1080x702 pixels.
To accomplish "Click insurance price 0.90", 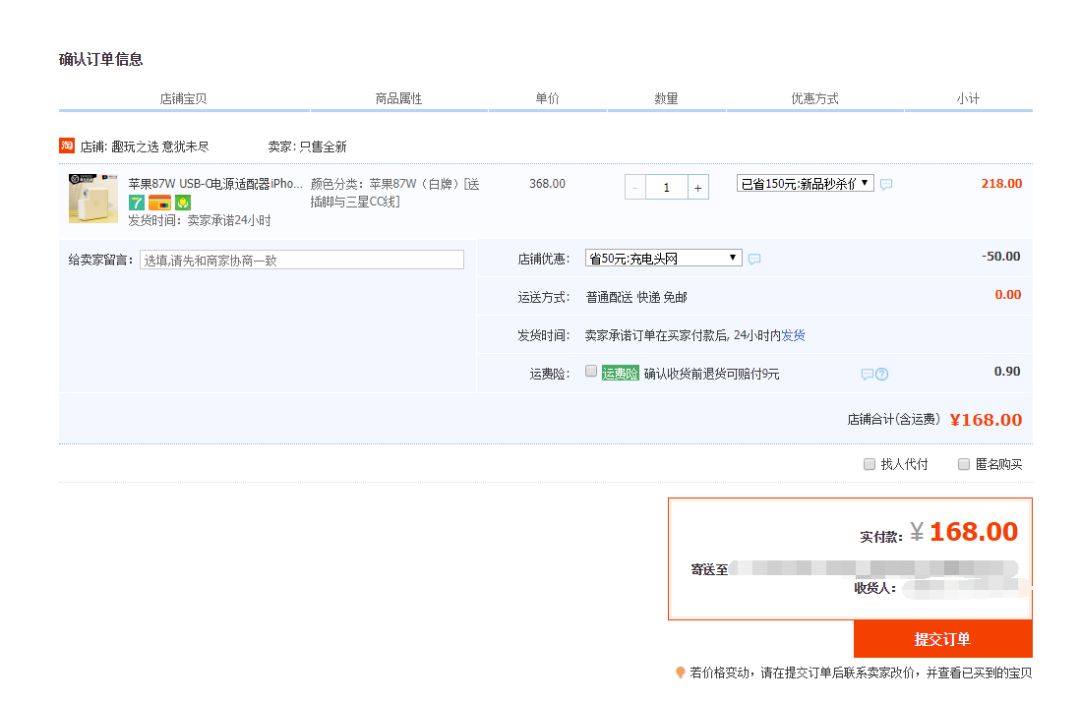I will (x=1007, y=371).
